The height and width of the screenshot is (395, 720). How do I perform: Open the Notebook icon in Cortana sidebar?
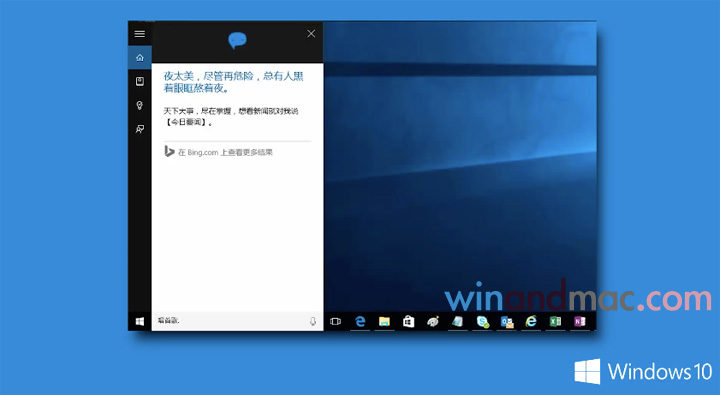[x=140, y=81]
